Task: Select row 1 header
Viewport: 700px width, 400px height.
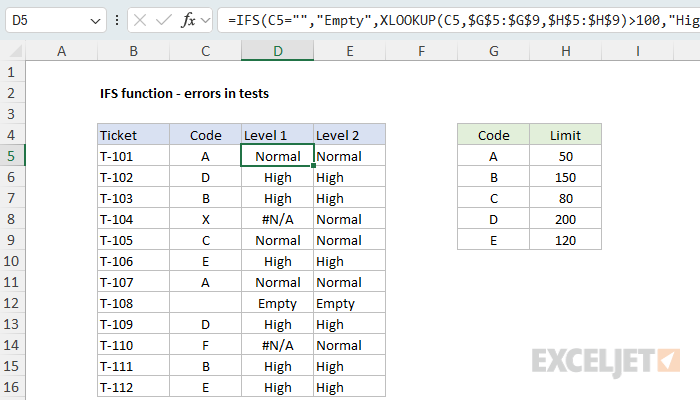Action: click(x=12, y=72)
